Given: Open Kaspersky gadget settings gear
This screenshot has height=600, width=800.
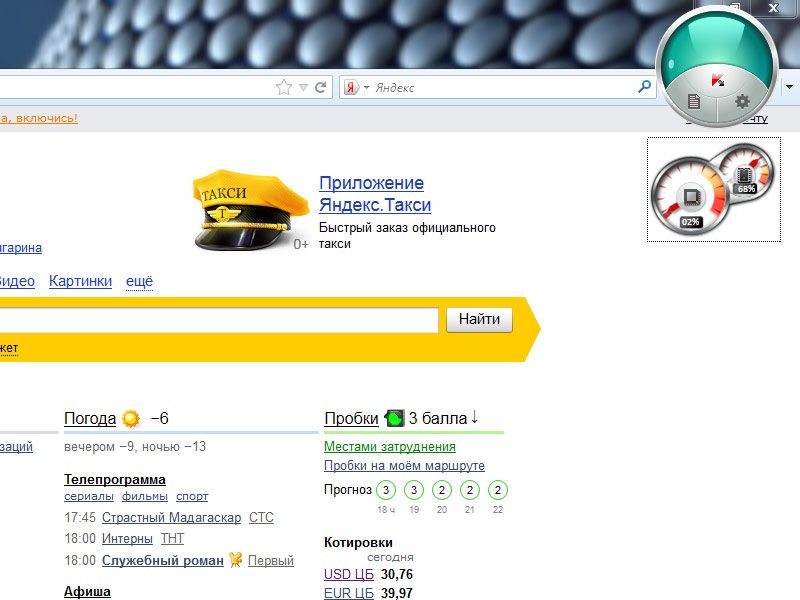Looking at the screenshot, I should (742, 101).
